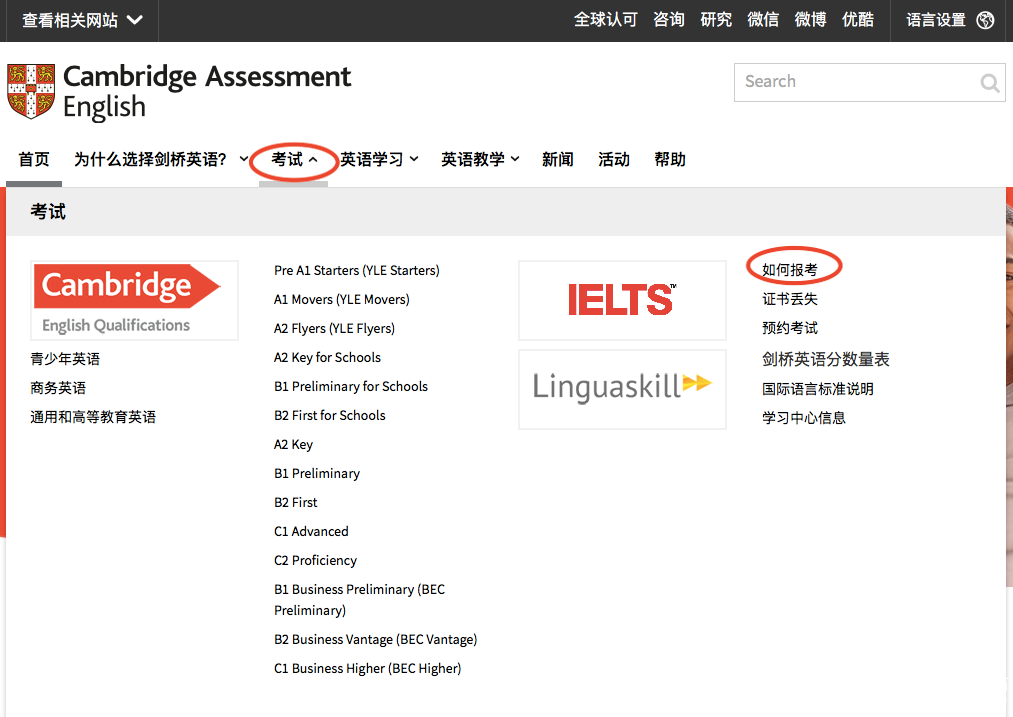
Task: Select the plain A2 Key exam link
Action: pos(293,444)
